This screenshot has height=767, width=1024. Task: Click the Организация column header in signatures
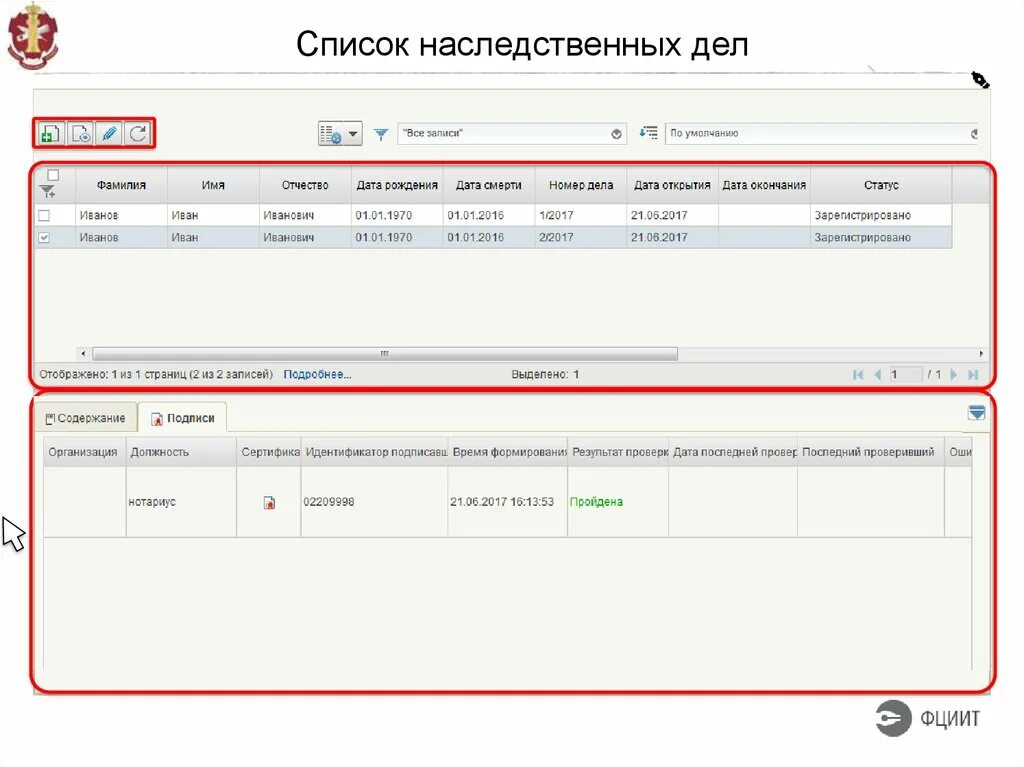click(84, 452)
